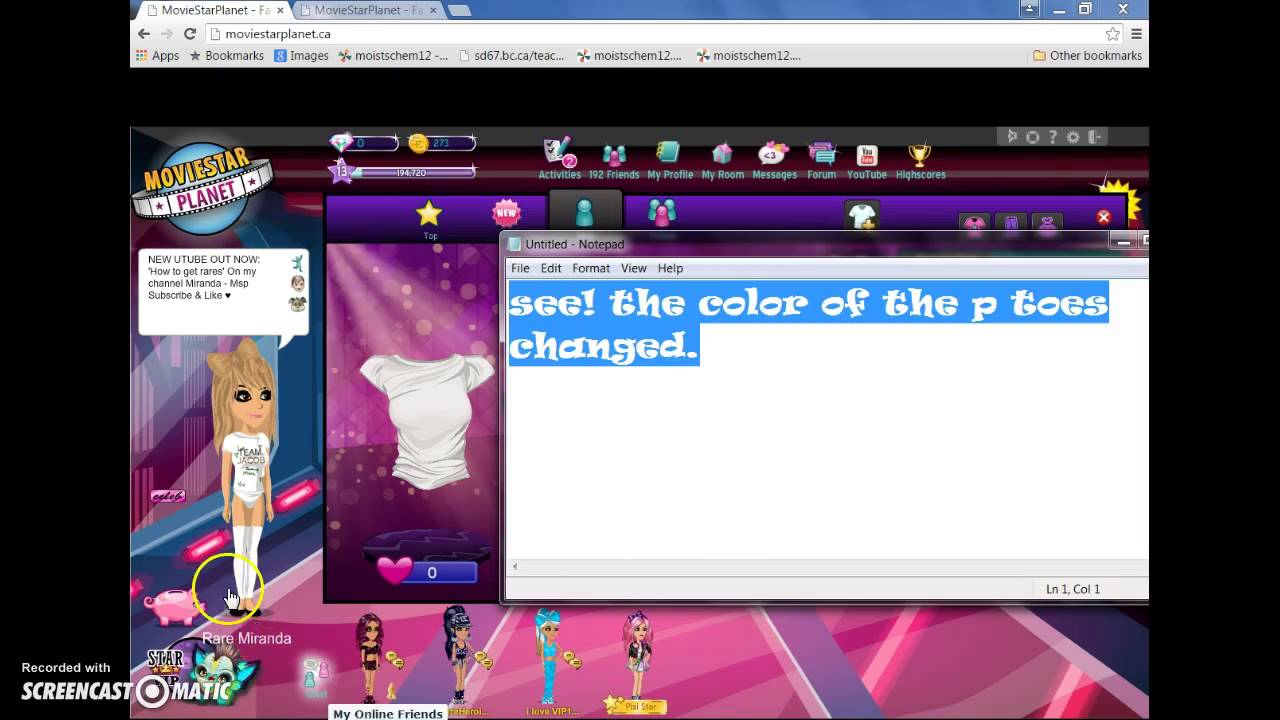Click the game help question mark

click(x=1052, y=137)
